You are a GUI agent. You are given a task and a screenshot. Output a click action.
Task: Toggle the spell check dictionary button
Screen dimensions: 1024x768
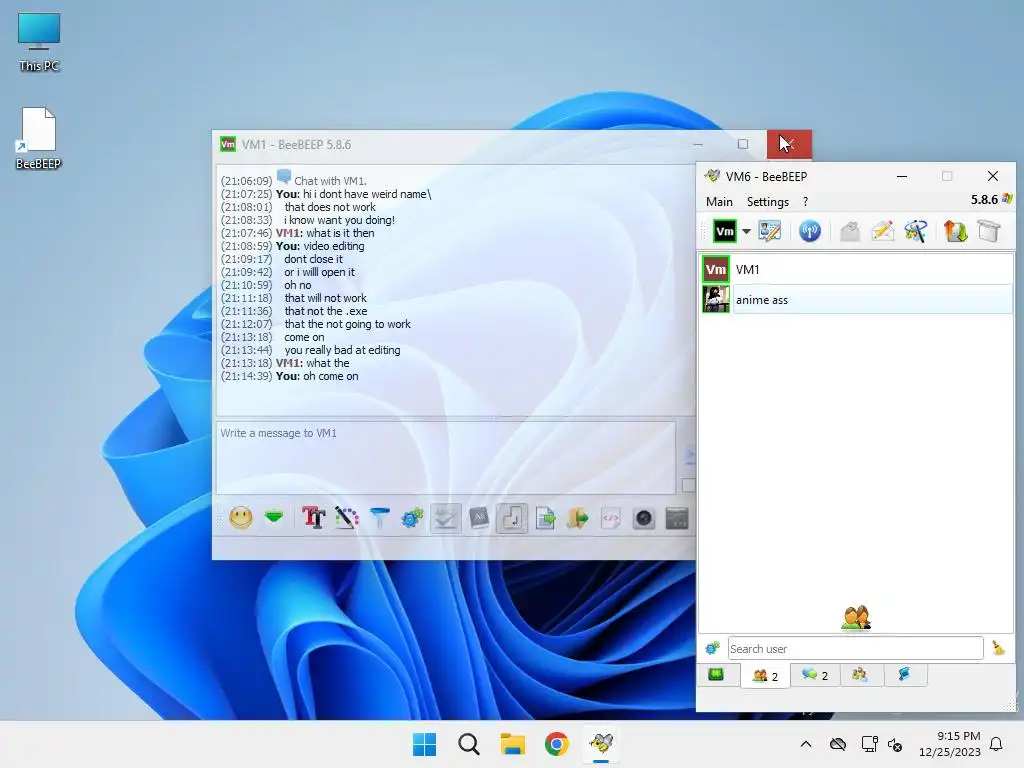479,519
